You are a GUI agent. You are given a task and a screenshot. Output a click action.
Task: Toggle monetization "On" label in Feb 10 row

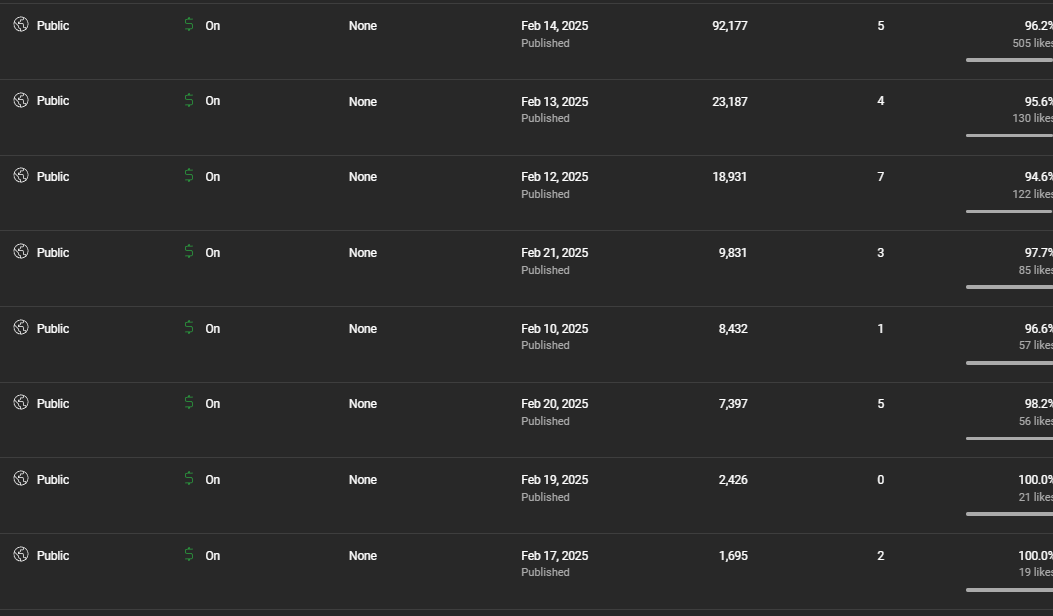click(x=213, y=329)
